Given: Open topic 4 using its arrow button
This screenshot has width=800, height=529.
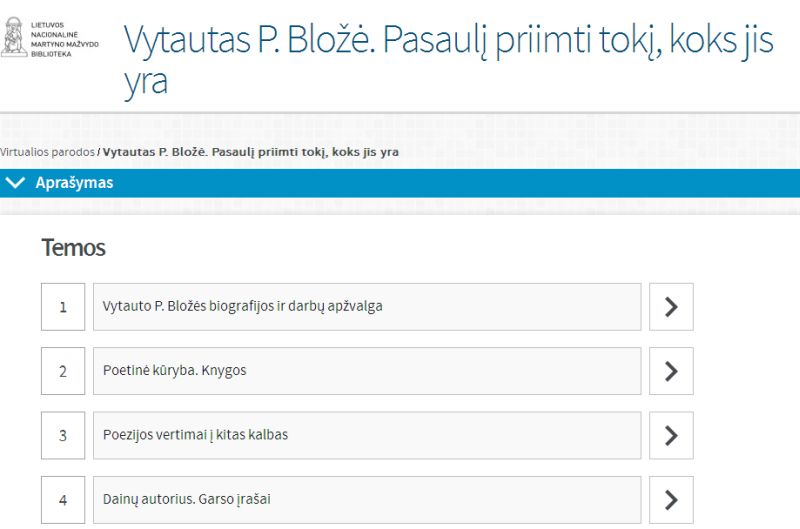Looking at the screenshot, I should click(671, 500).
